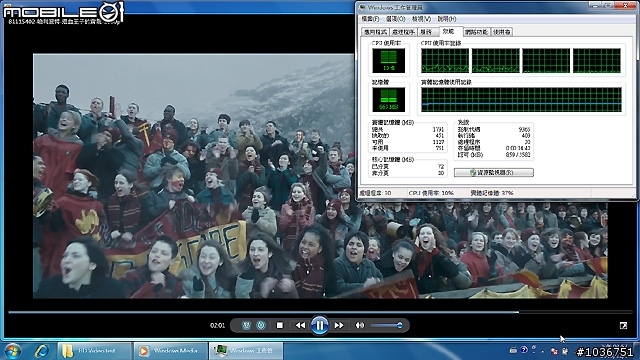Open the 檢視(V) menu in Task Manager
The width and height of the screenshot is (640, 360).
pyautogui.click(x=421, y=19)
